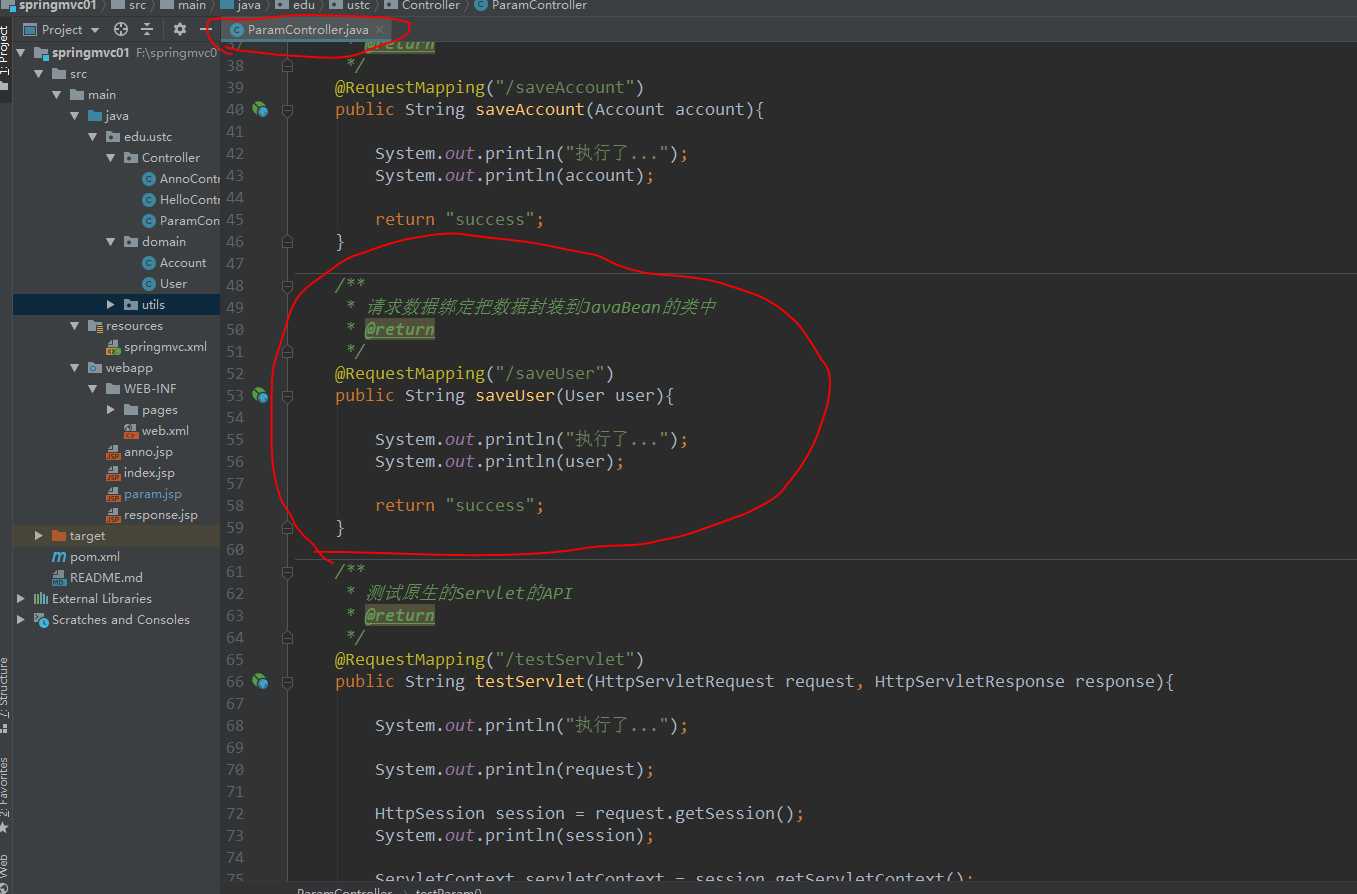Select index.jsp file
This screenshot has height=894, width=1357.
click(140, 473)
